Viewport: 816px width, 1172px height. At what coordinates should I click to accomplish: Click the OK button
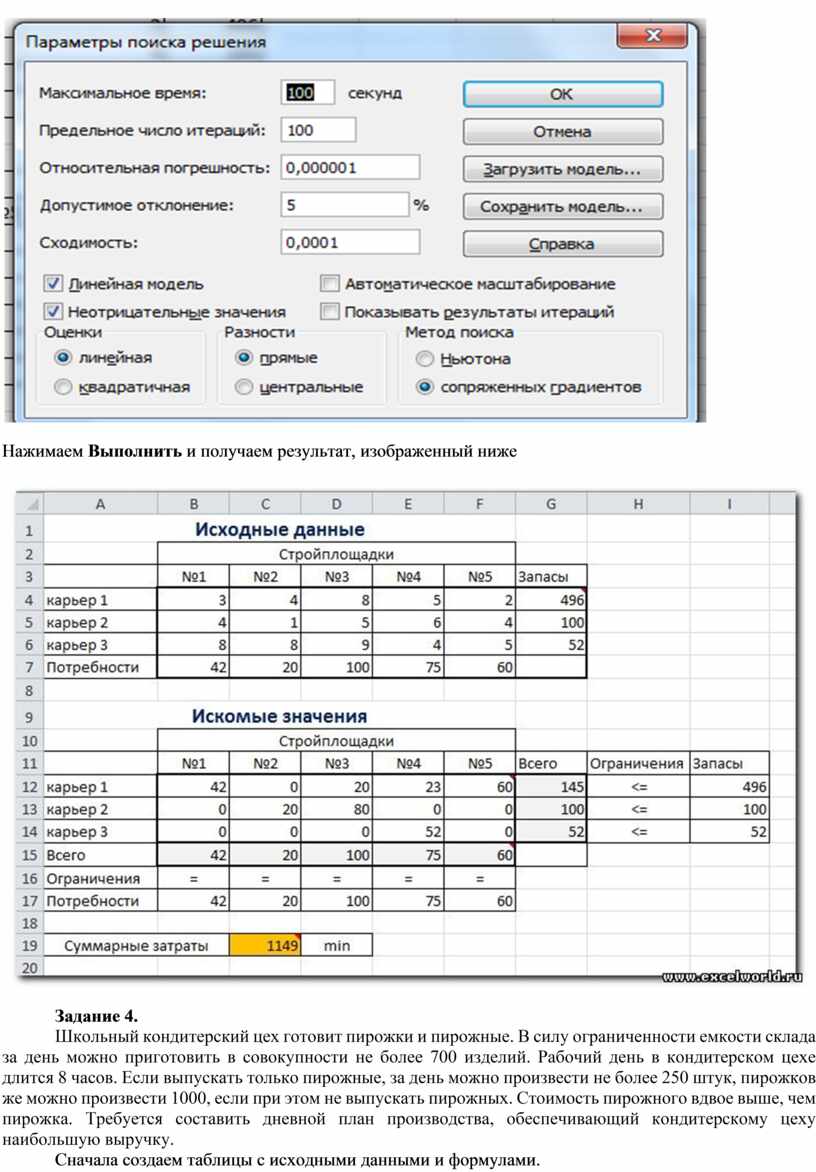[562, 94]
